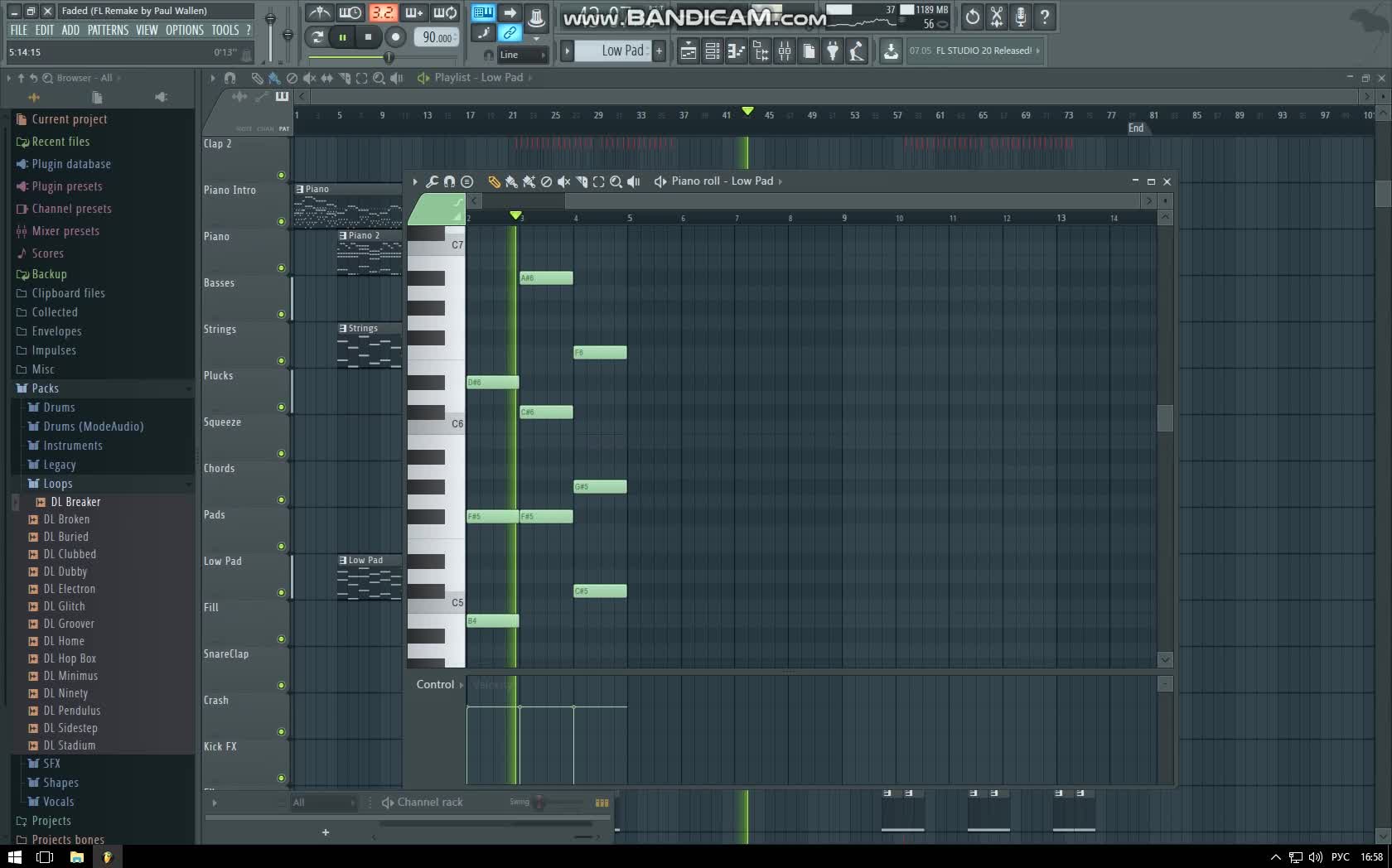Open the plugin picker plug icon
The height and width of the screenshot is (868, 1392).
833,51
